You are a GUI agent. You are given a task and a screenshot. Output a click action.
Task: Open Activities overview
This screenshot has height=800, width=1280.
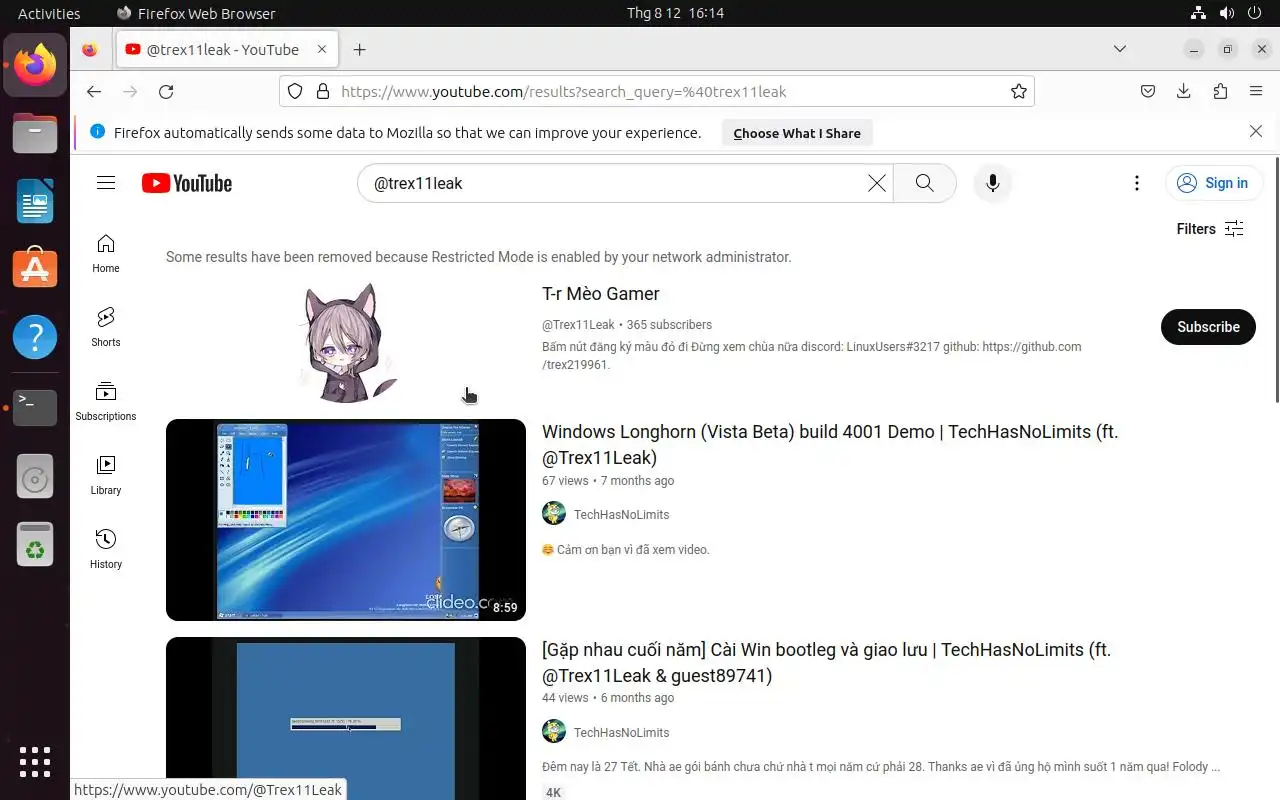coord(49,13)
